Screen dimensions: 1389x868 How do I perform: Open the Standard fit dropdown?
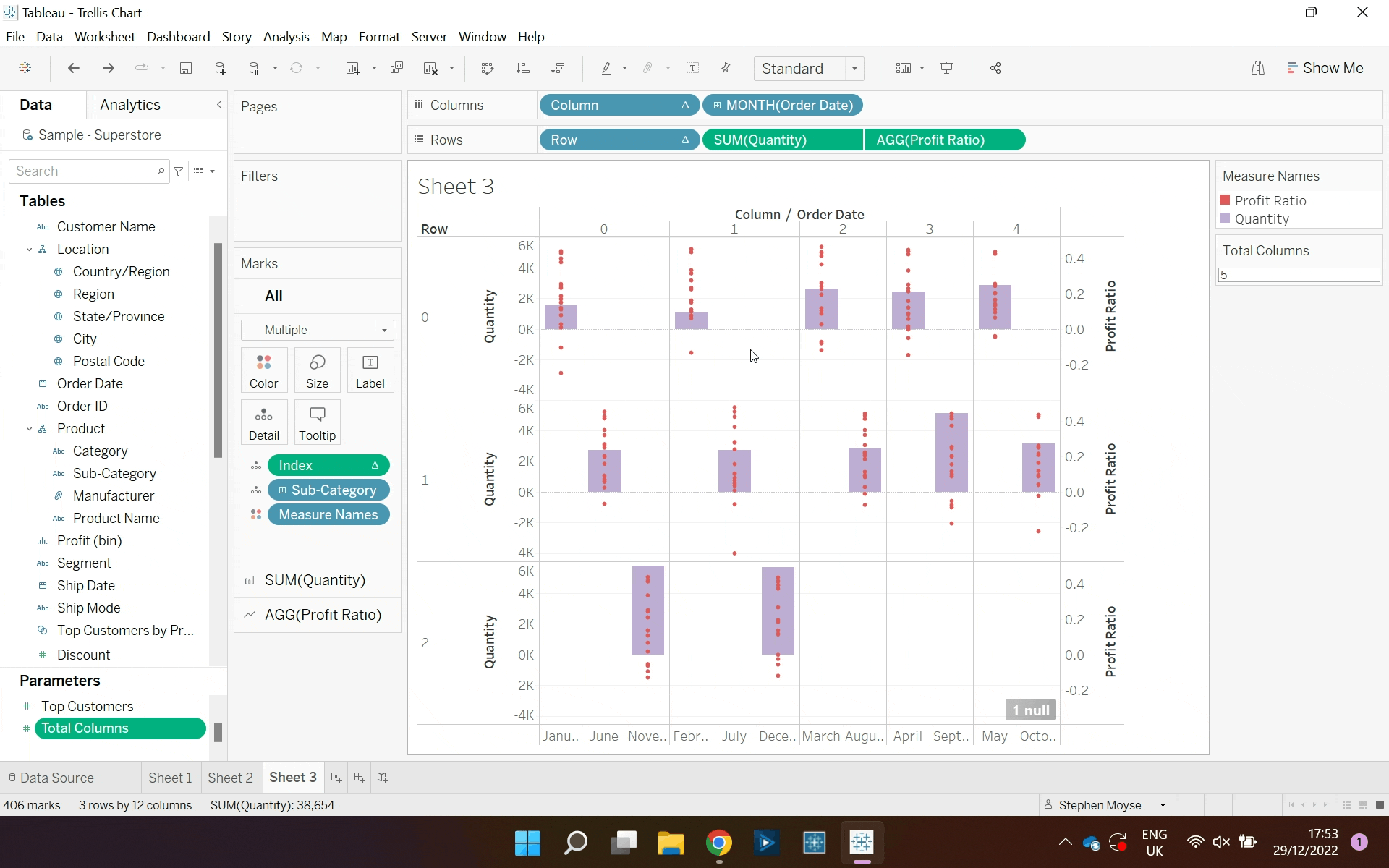point(854,69)
